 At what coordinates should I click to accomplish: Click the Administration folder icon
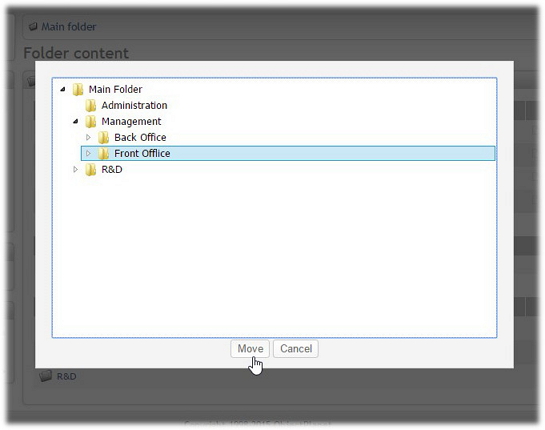[91, 105]
